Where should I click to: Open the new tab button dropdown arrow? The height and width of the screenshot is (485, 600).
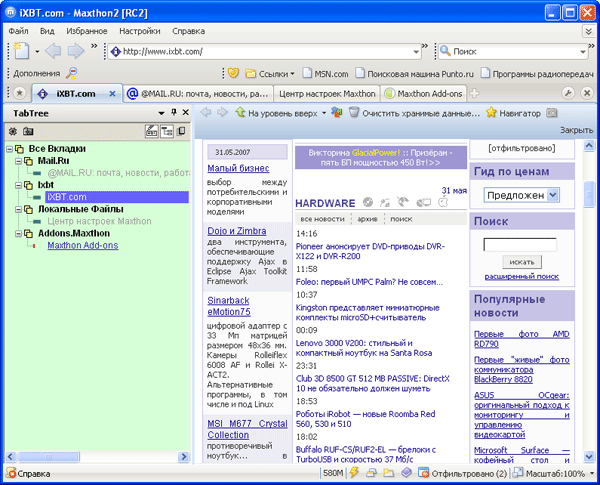37,51
